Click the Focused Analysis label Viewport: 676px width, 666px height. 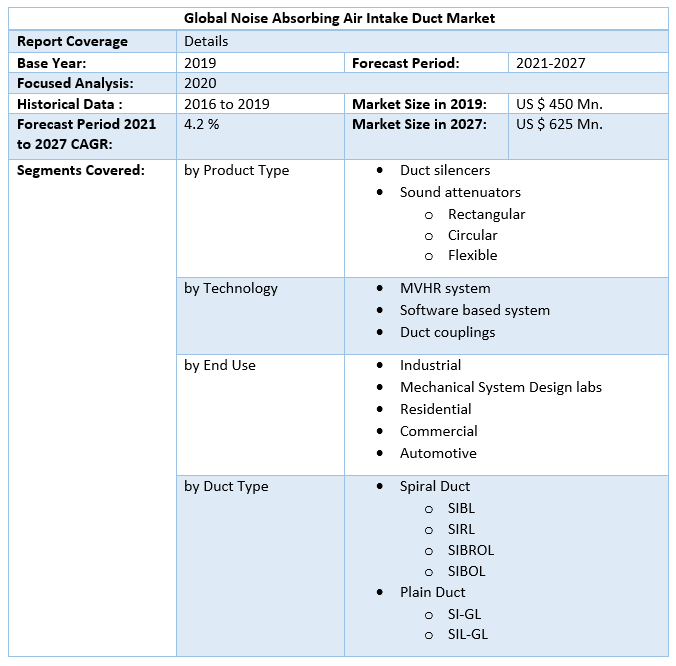coord(75,83)
